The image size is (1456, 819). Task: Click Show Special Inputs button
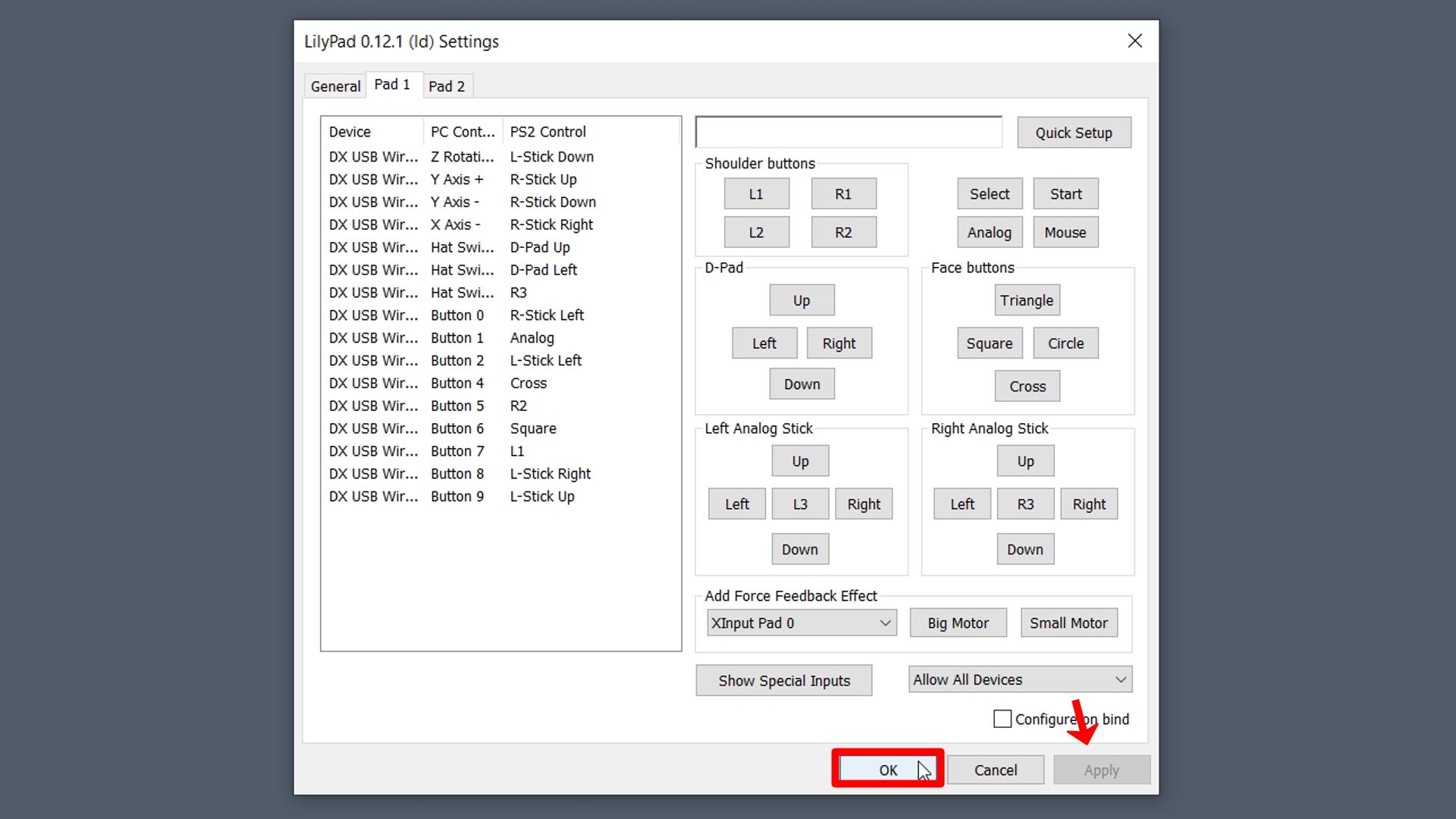tap(784, 680)
